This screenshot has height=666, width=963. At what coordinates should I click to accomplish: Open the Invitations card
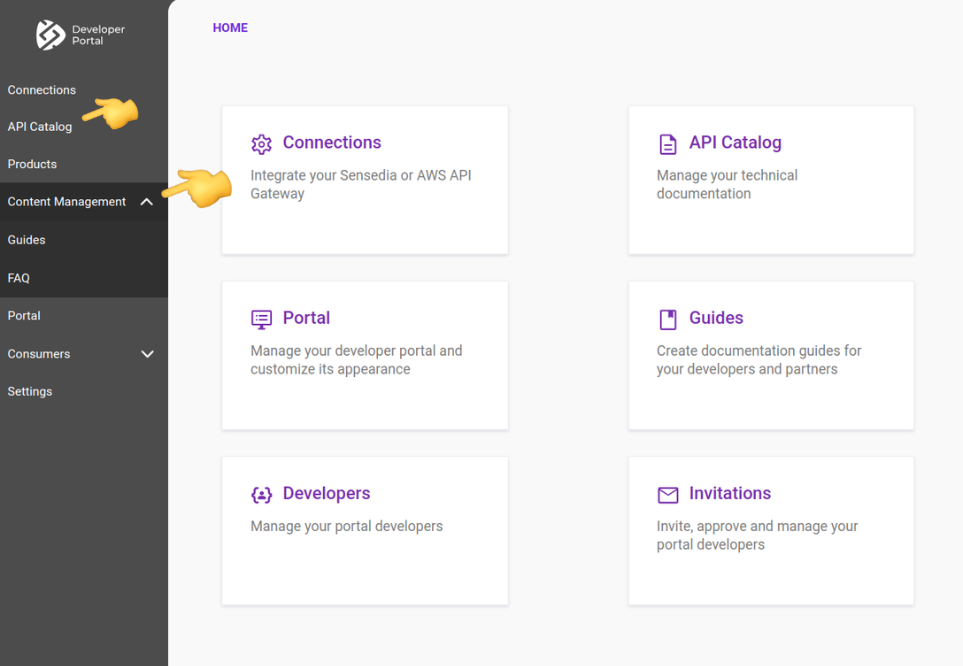[770, 531]
